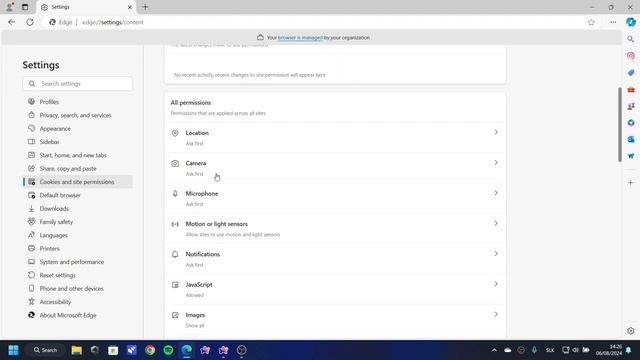Screen dimensions: 640x360
Task: Show hidden system tray icons
Action: coord(494,350)
